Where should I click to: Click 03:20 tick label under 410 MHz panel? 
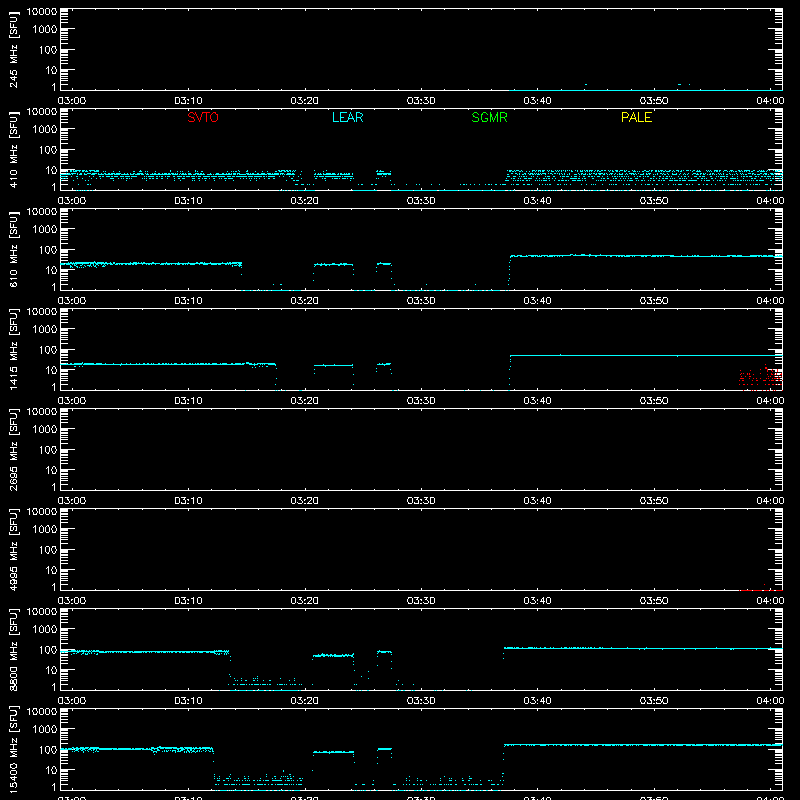(305, 201)
